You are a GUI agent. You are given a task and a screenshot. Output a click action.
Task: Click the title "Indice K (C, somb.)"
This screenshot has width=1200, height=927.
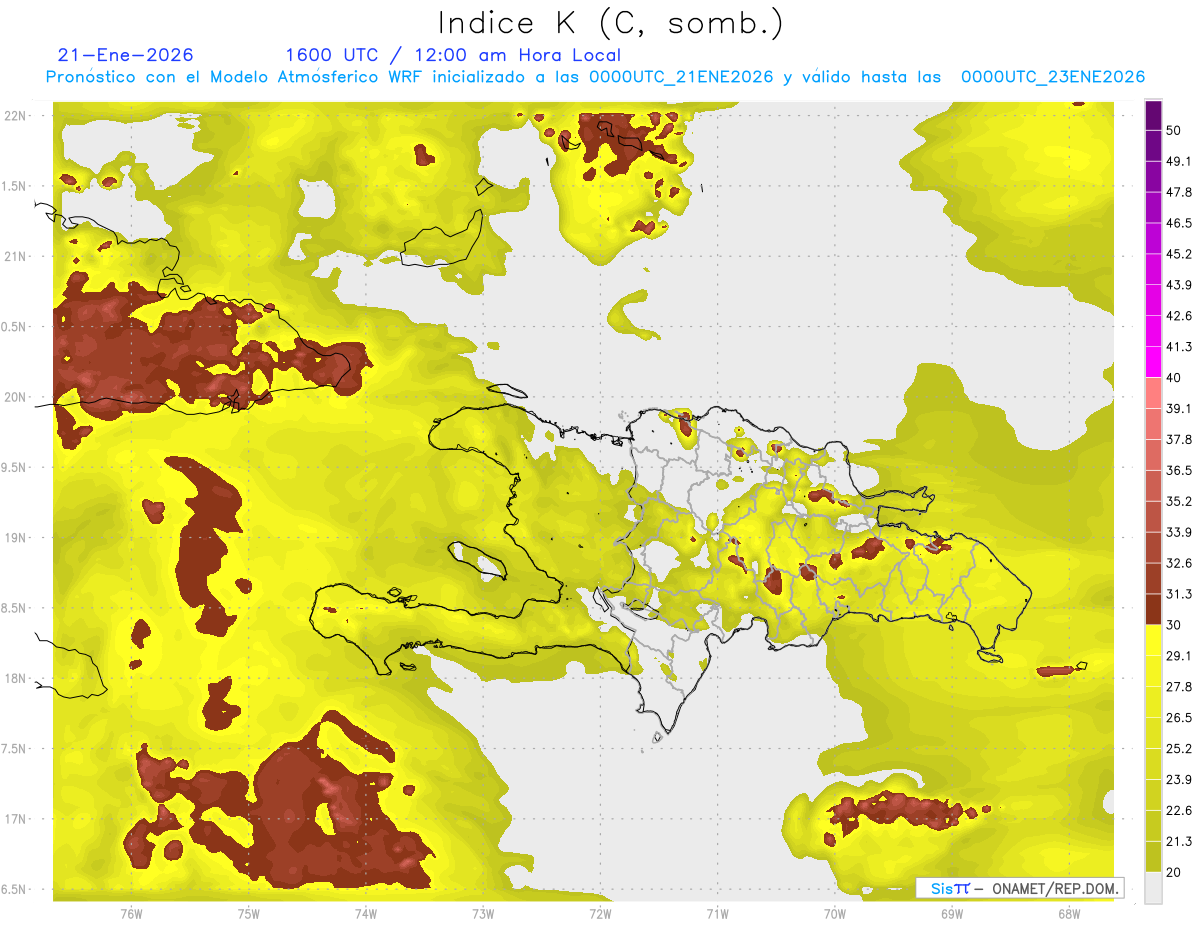pos(611,23)
